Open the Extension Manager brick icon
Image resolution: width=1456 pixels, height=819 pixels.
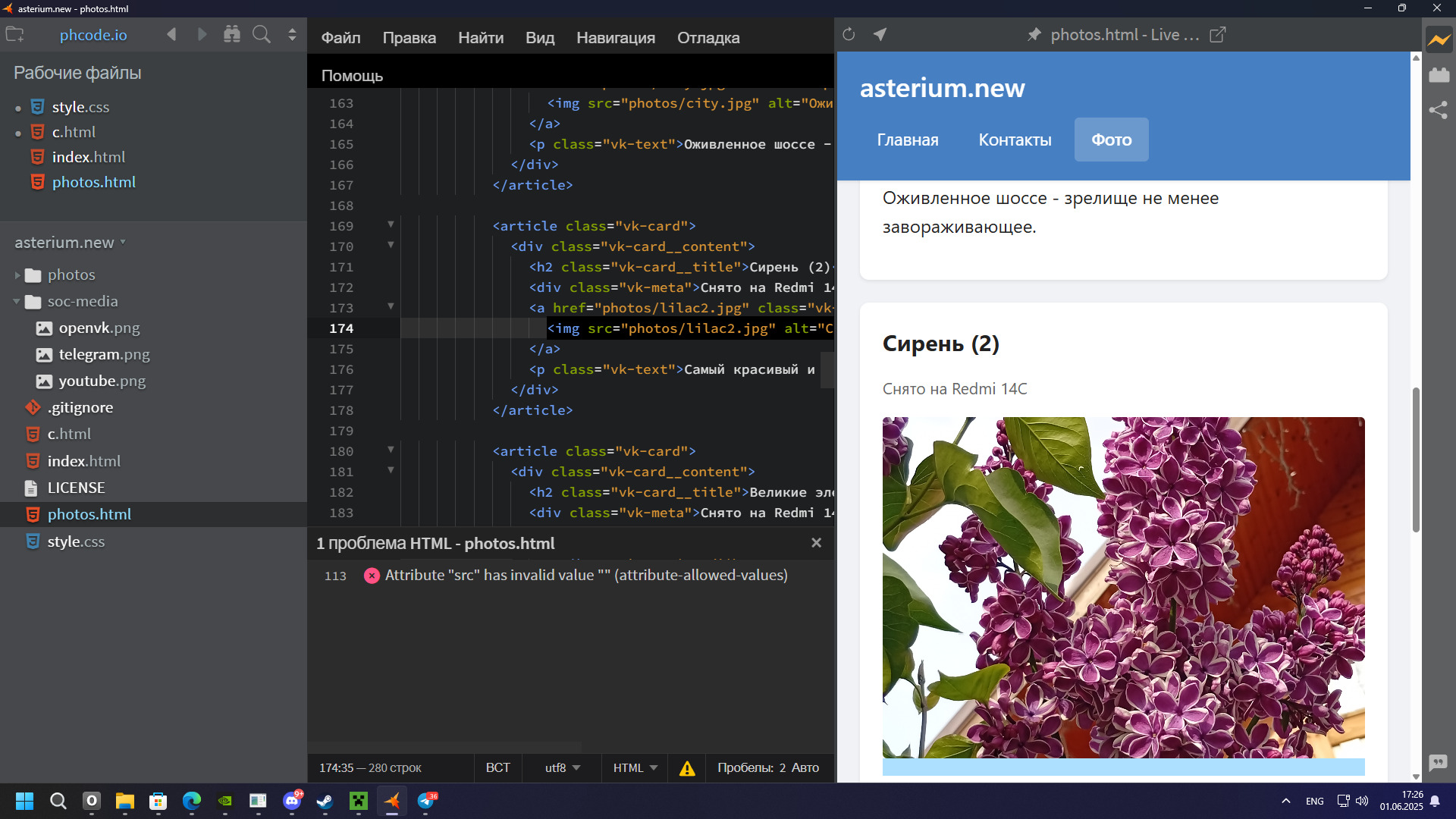point(1439,75)
